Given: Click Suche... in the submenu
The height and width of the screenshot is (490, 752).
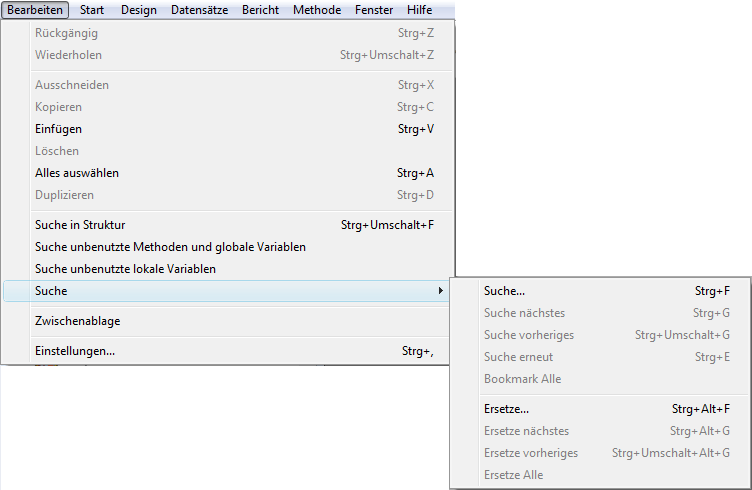Looking at the screenshot, I should (x=504, y=291).
